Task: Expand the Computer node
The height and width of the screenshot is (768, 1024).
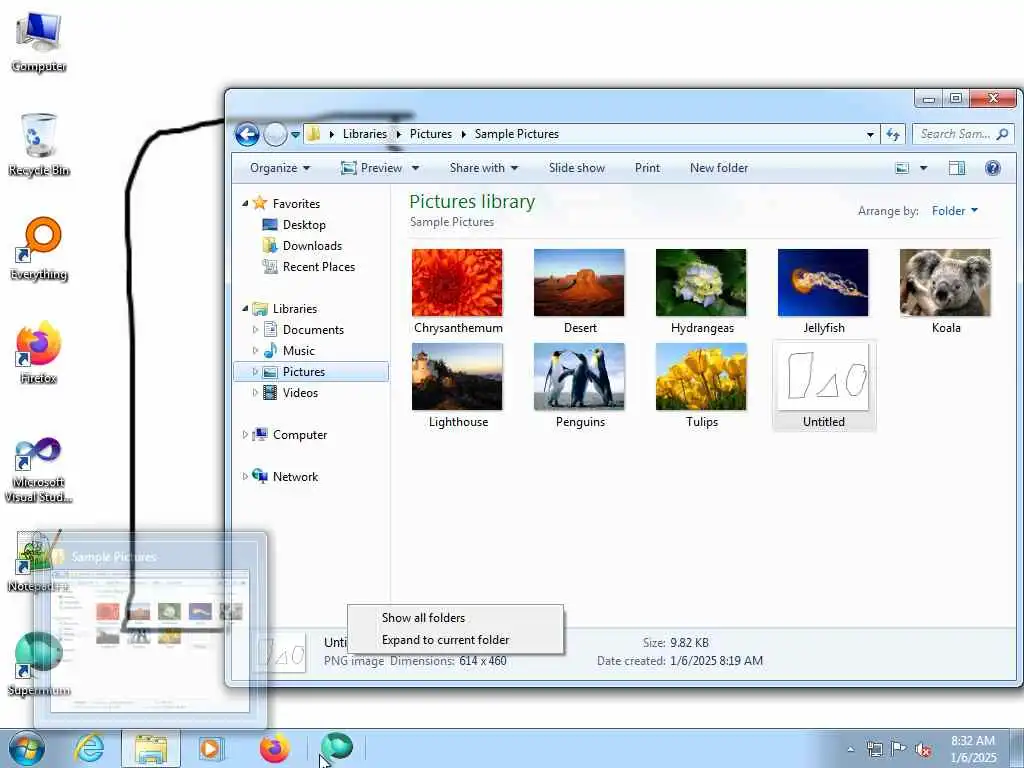Action: click(246, 434)
